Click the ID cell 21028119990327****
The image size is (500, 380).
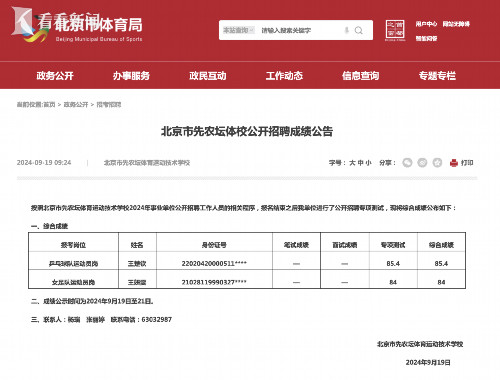coord(214,282)
